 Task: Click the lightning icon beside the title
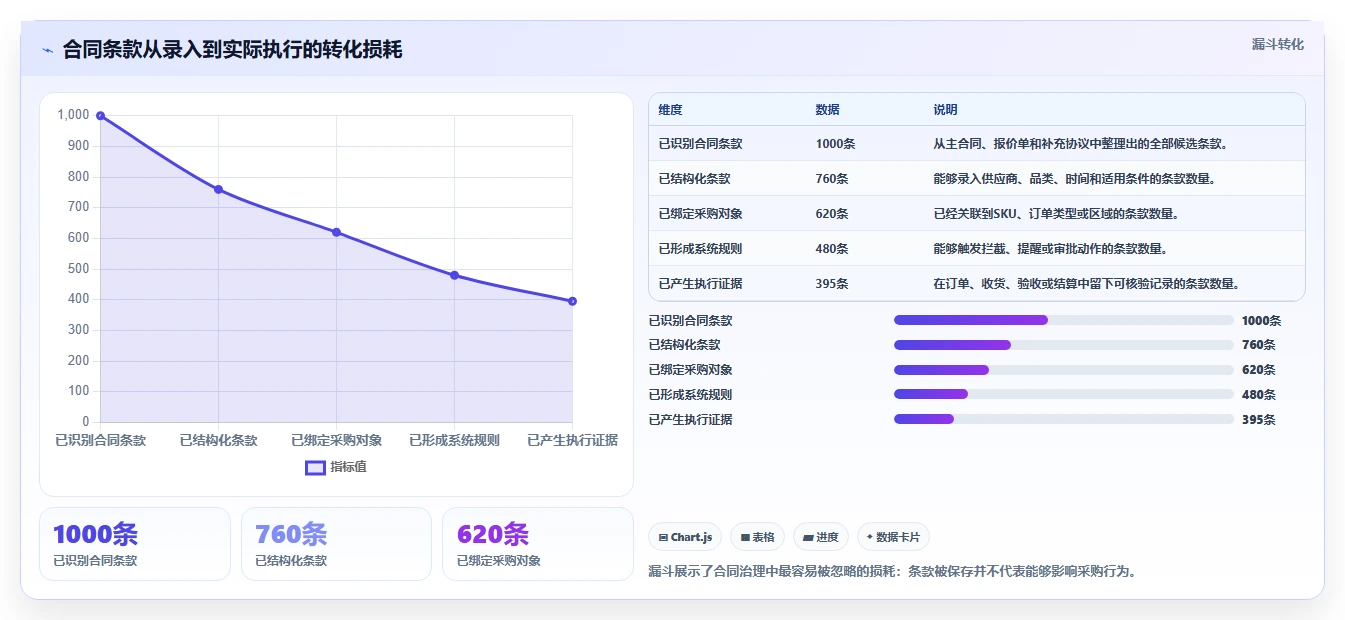(x=47, y=50)
